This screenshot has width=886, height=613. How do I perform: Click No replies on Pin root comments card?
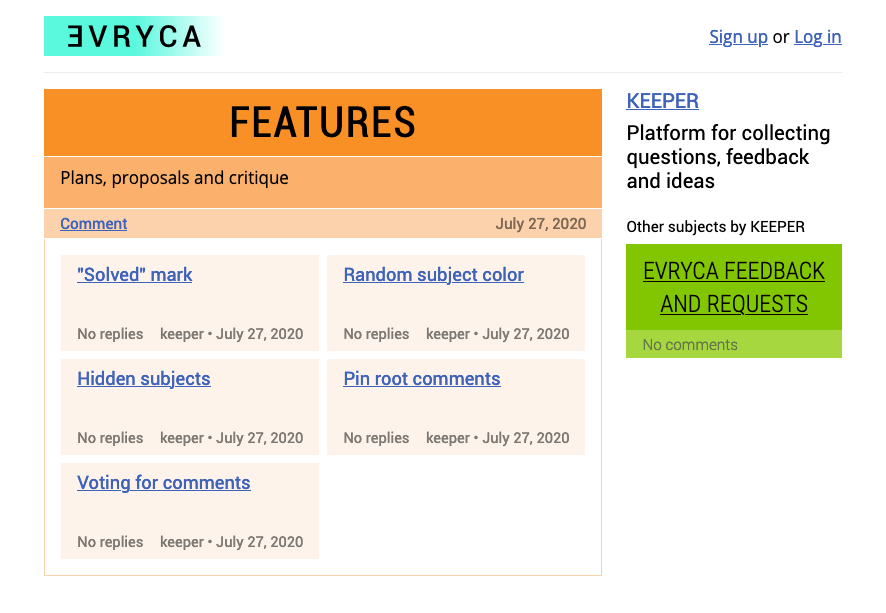tap(376, 438)
